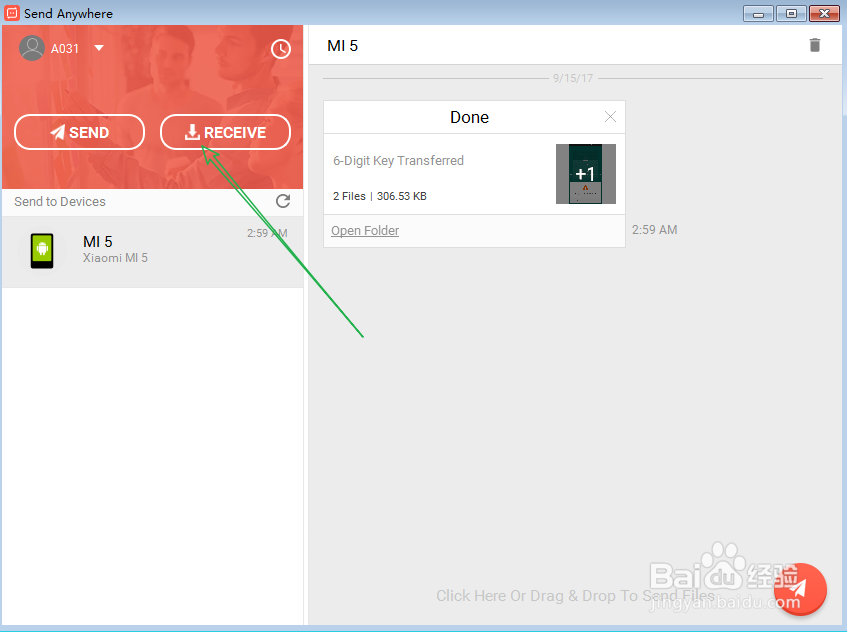Maximize the Send Anywhere window
847x632 pixels.
pos(791,14)
